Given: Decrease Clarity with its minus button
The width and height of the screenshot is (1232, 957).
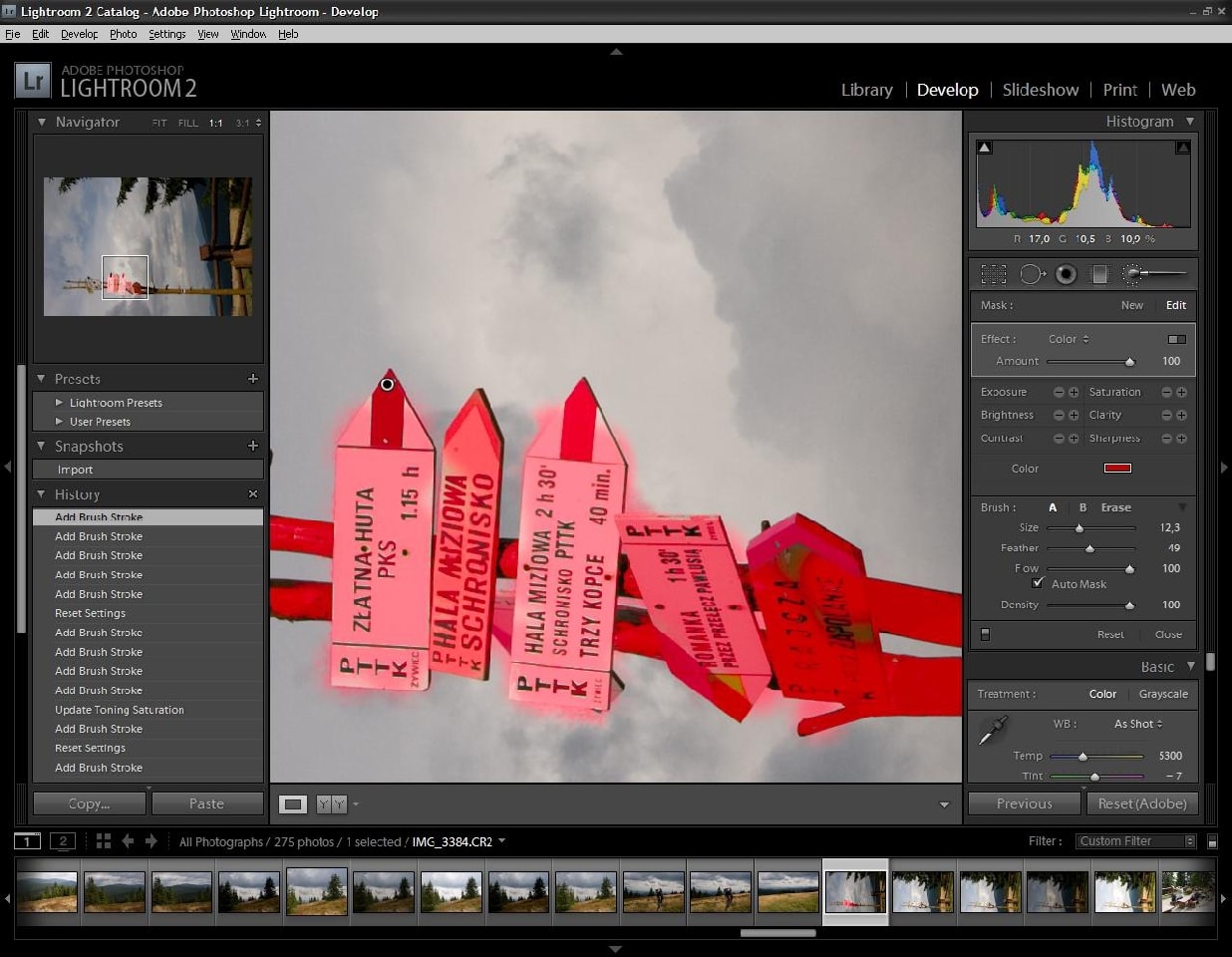Looking at the screenshot, I should point(1166,415).
